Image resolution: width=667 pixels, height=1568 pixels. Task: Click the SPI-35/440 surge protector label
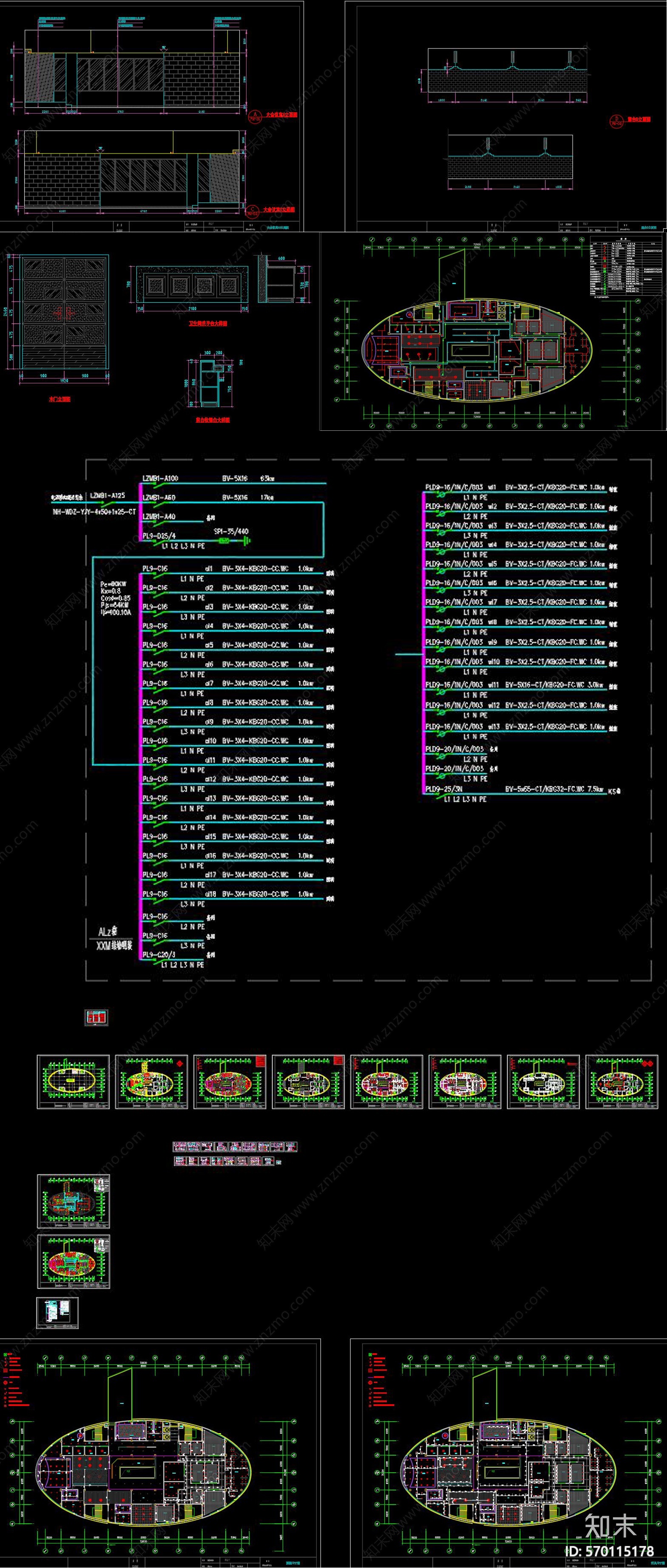[x=231, y=531]
